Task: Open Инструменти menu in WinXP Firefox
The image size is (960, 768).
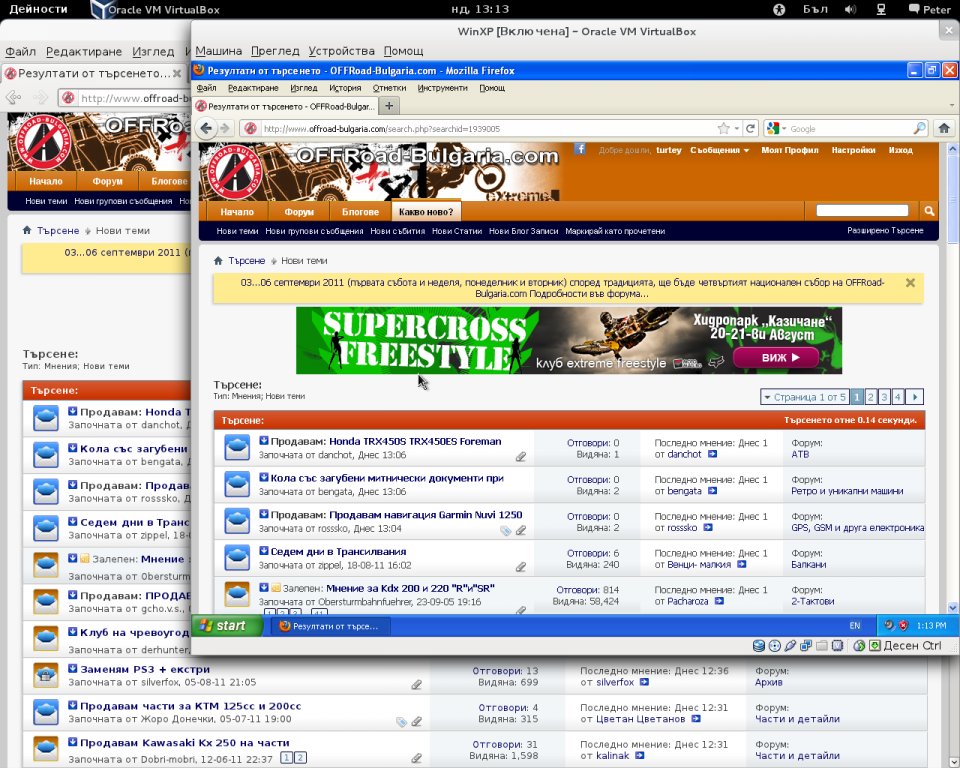Action: click(442, 88)
